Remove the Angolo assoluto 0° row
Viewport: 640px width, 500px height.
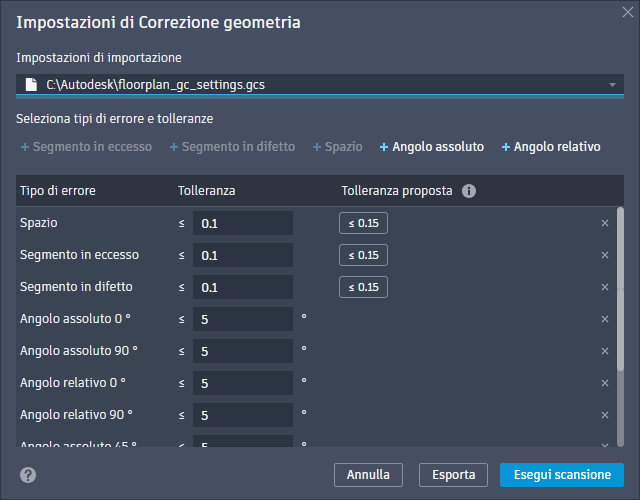point(605,319)
